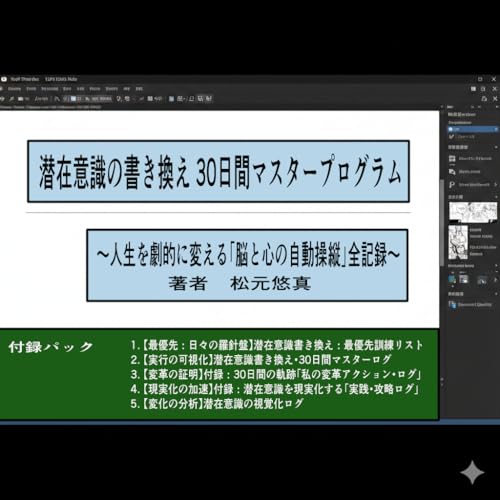Click the home-shaped icon below the window controls
500x500 pixels.
point(484,99)
